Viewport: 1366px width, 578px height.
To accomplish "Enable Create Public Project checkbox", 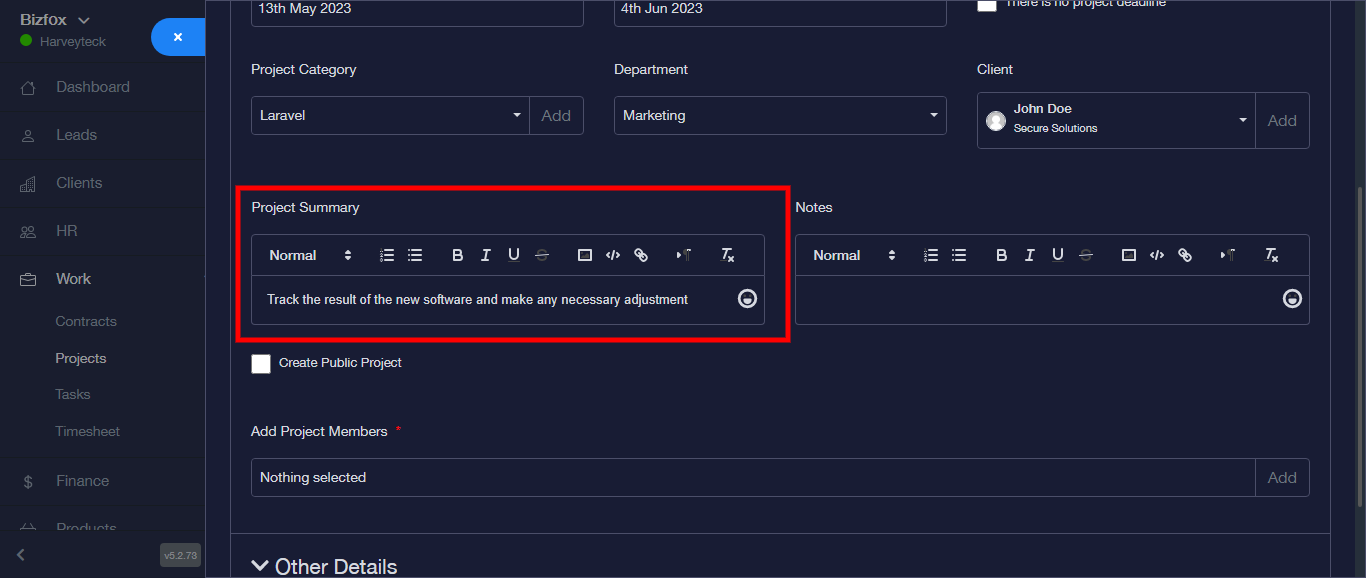I will (261, 364).
